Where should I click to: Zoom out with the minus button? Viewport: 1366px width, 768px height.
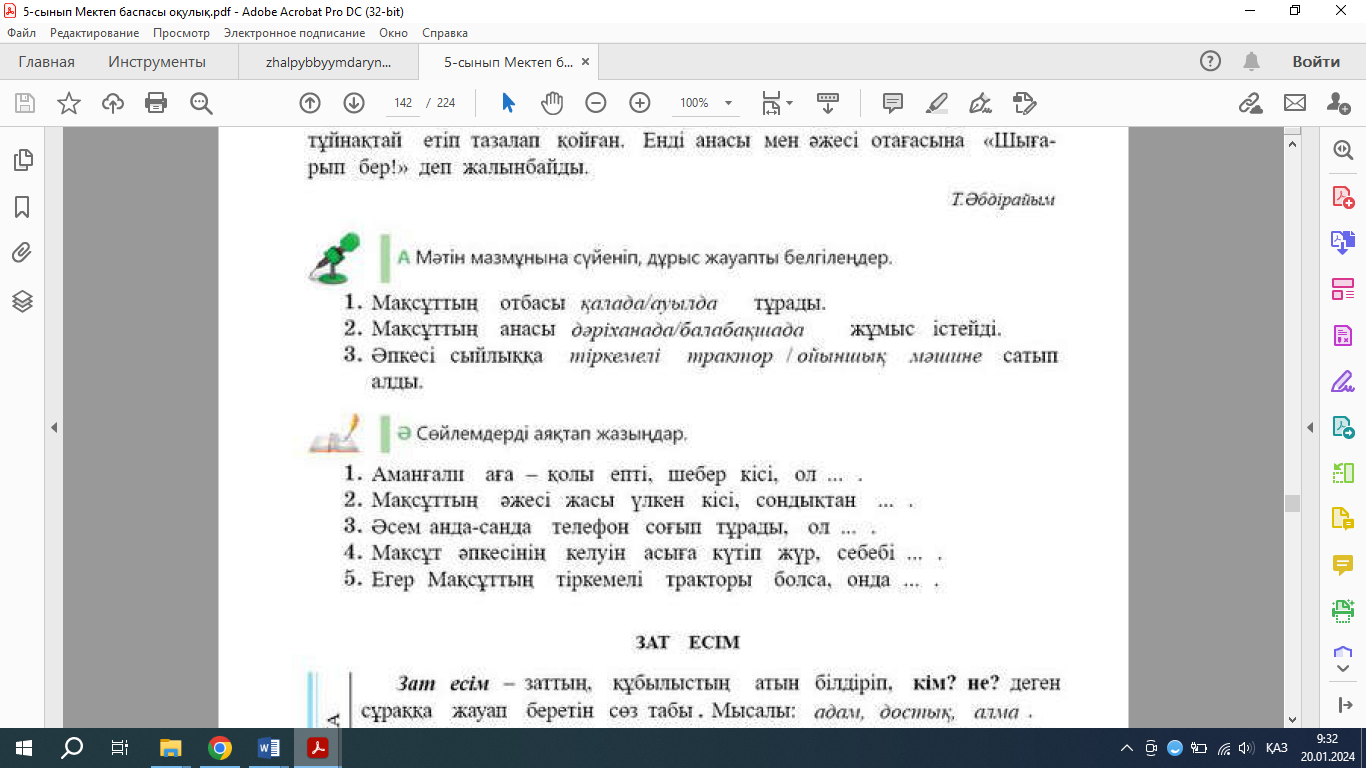click(x=596, y=103)
